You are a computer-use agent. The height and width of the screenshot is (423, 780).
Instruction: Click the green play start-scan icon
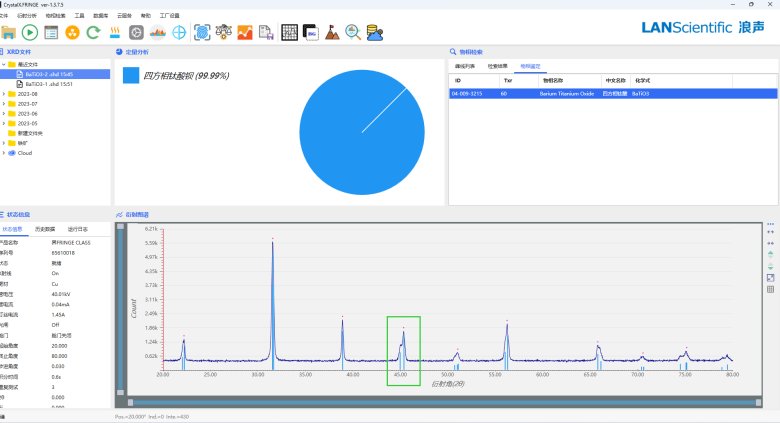coord(30,32)
